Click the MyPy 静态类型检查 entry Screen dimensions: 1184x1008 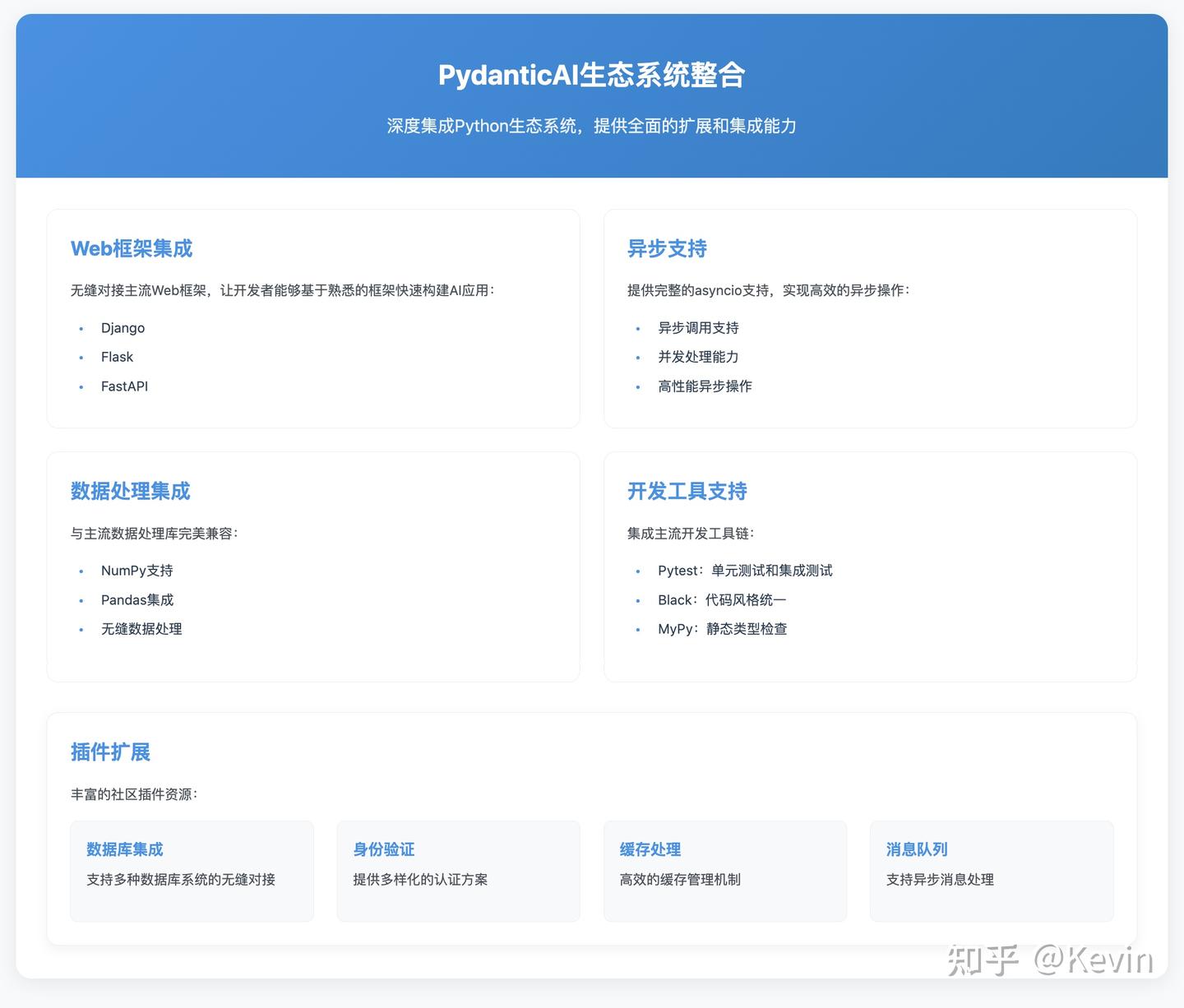(x=722, y=629)
